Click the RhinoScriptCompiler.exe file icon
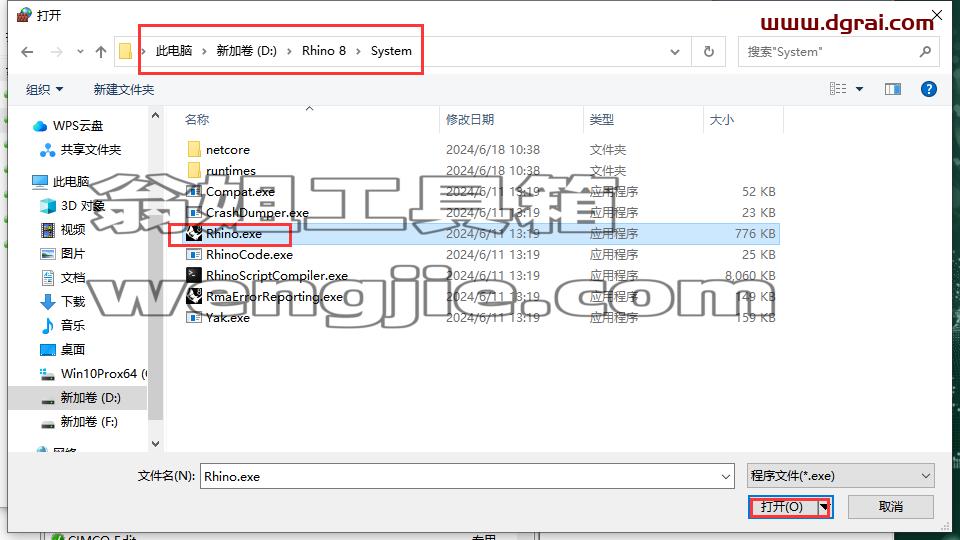 (x=194, y=275)
